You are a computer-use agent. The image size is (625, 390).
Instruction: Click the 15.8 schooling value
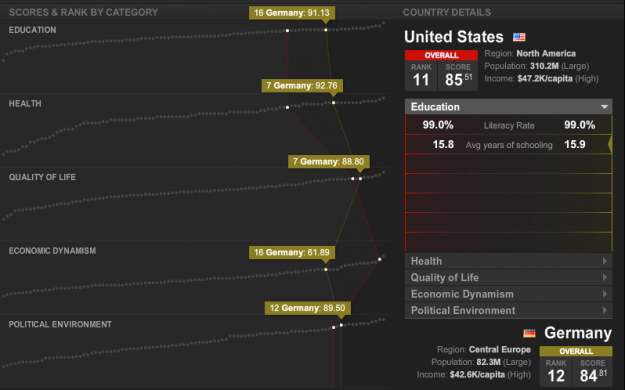(443, 144)
